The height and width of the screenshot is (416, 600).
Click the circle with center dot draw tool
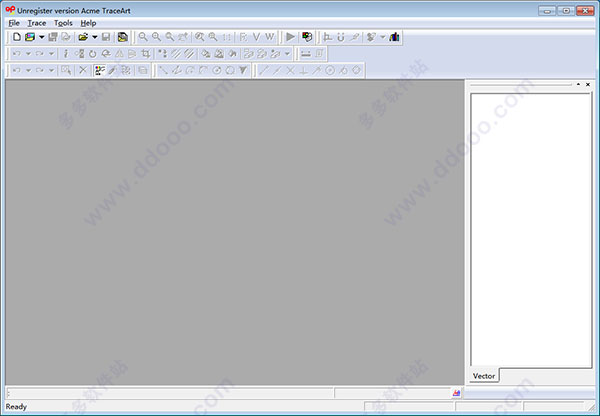(x=217, y=70)
